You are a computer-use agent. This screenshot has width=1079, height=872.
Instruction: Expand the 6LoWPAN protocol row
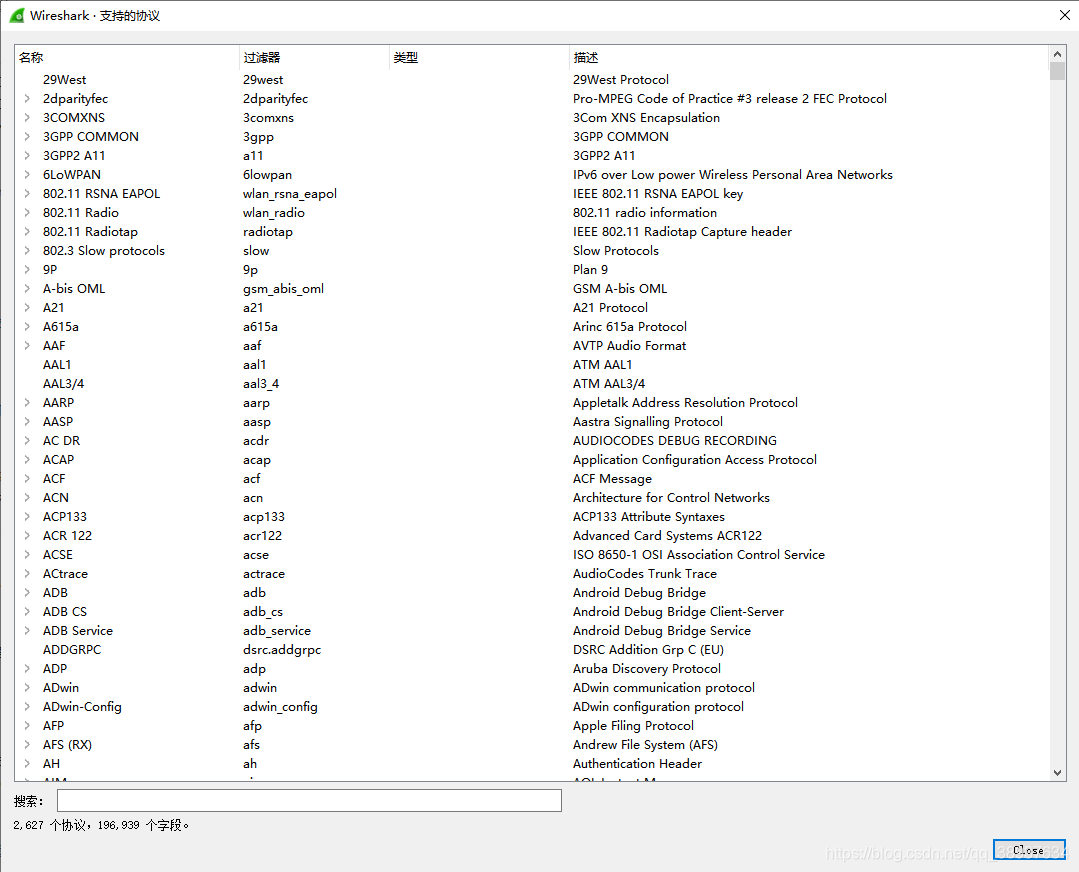28,175
